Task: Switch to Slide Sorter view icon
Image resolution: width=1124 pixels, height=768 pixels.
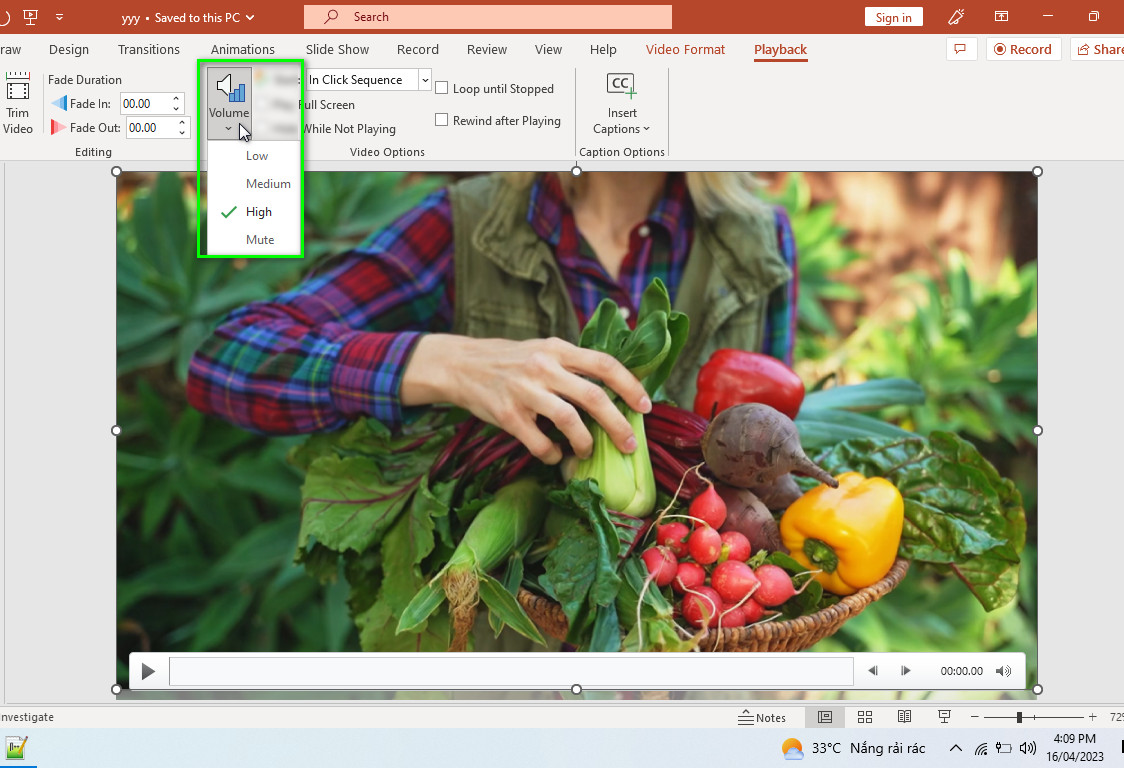Action: (x=865, y=717)
